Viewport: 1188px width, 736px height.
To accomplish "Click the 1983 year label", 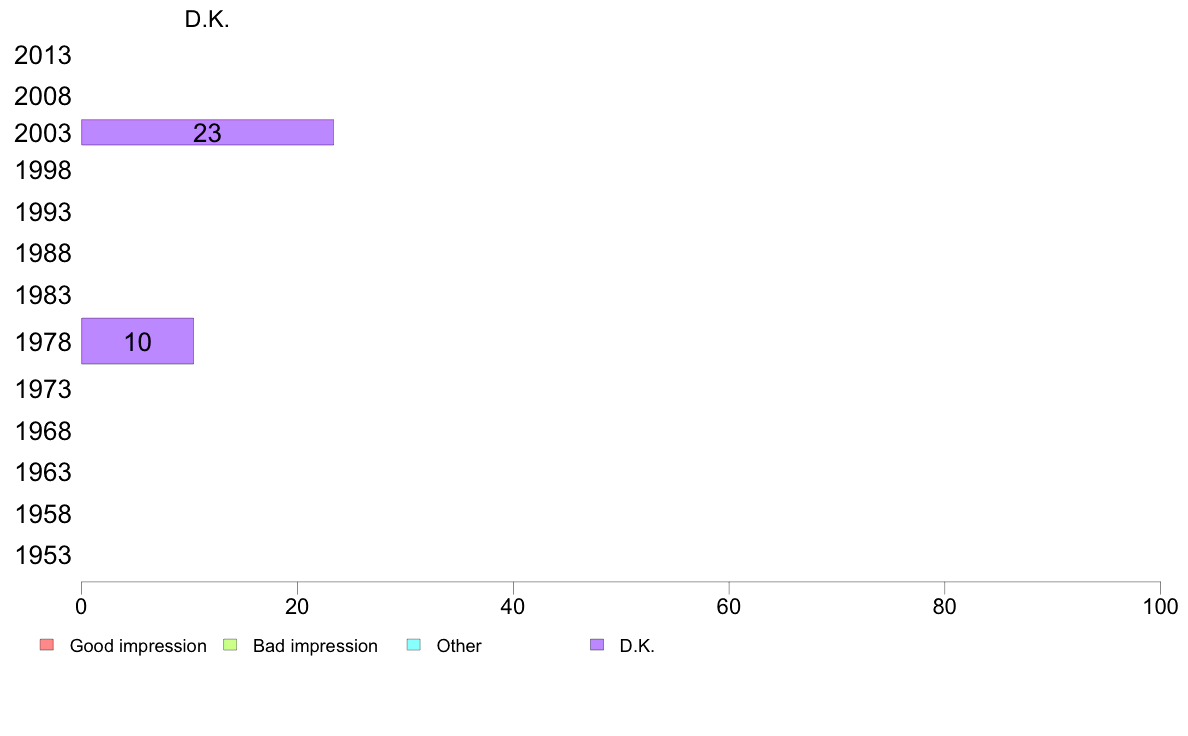I will 43,295.
